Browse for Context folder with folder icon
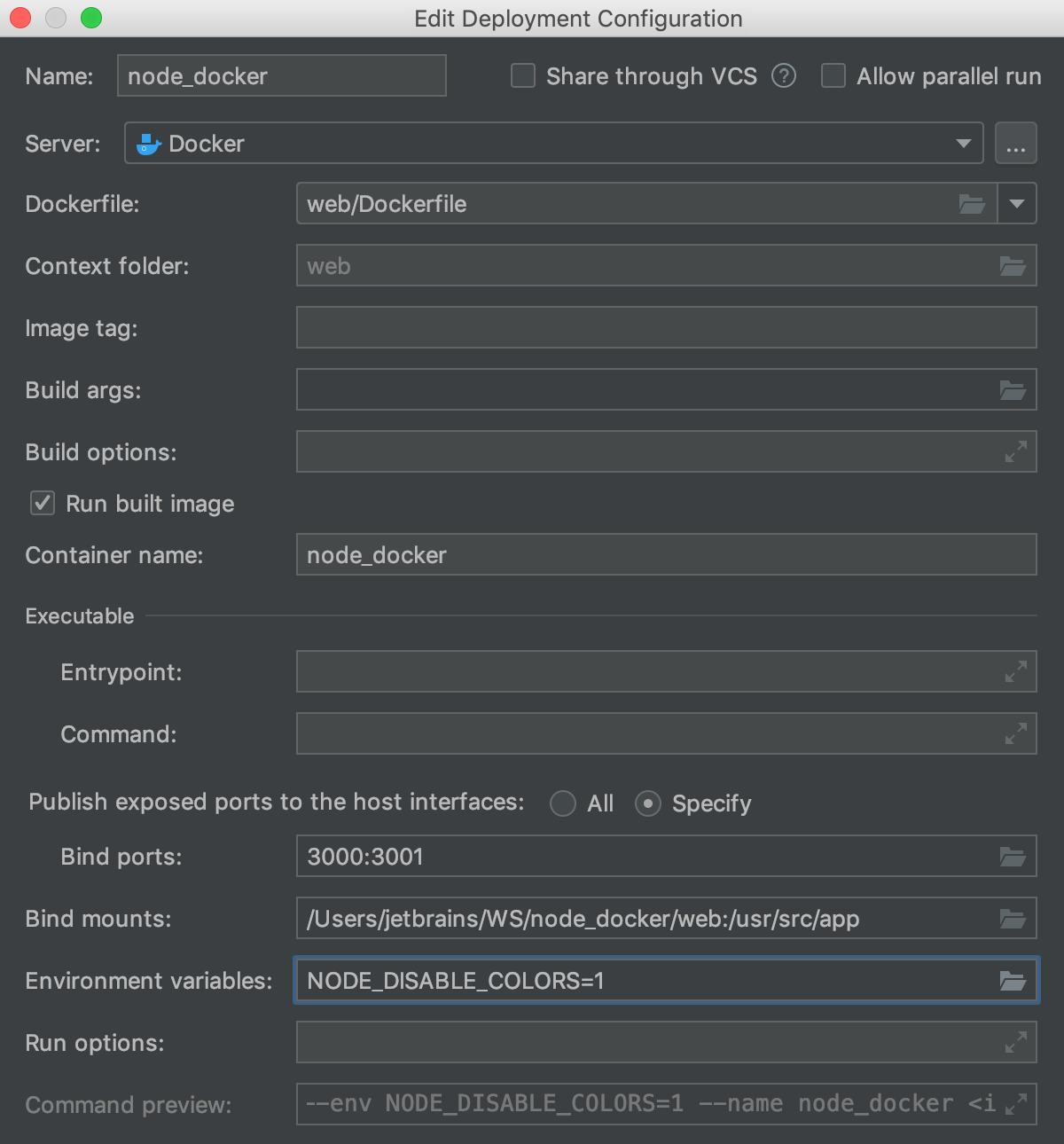Image resolution: width=1064 pixels, height=1144 pixels. coord(1013,266)
